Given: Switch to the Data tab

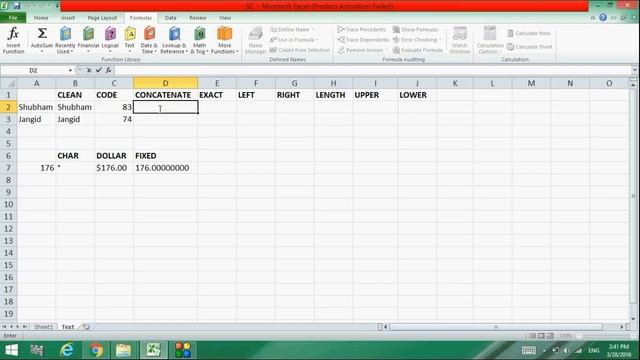Looking at the screenshot, I should pyautogui.click(x=171, y=18).
